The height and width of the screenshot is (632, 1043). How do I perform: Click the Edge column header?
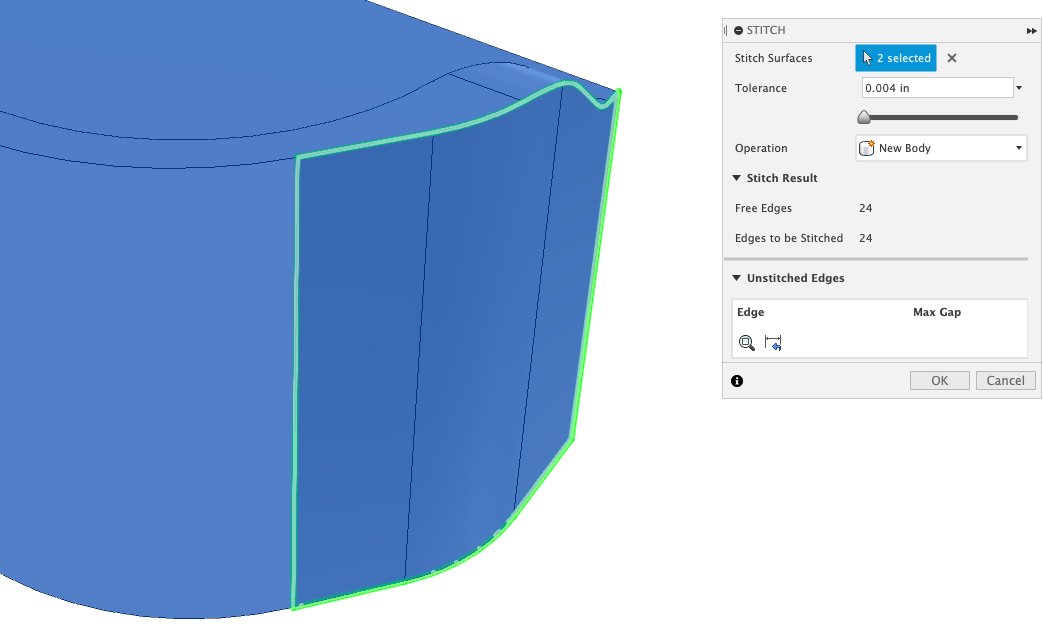click(x=750, y=312)
